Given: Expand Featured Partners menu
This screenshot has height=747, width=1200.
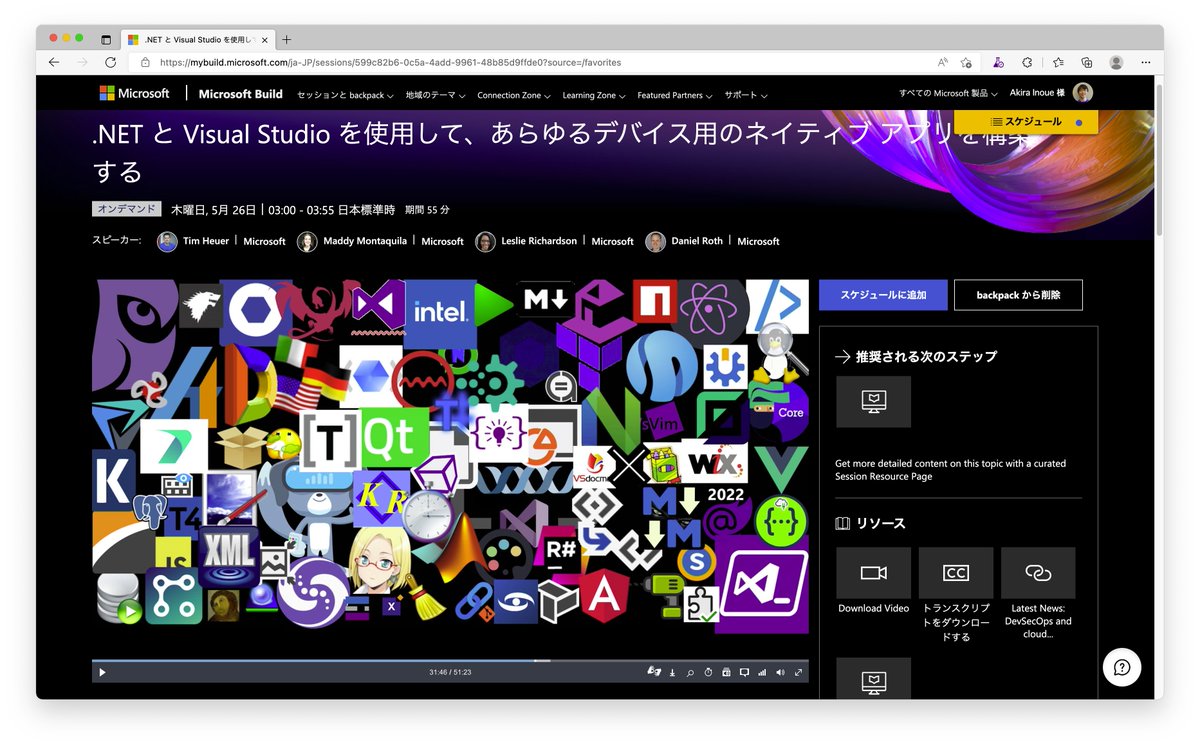Looking at the screenshot, I should click(x=674, y=95).
